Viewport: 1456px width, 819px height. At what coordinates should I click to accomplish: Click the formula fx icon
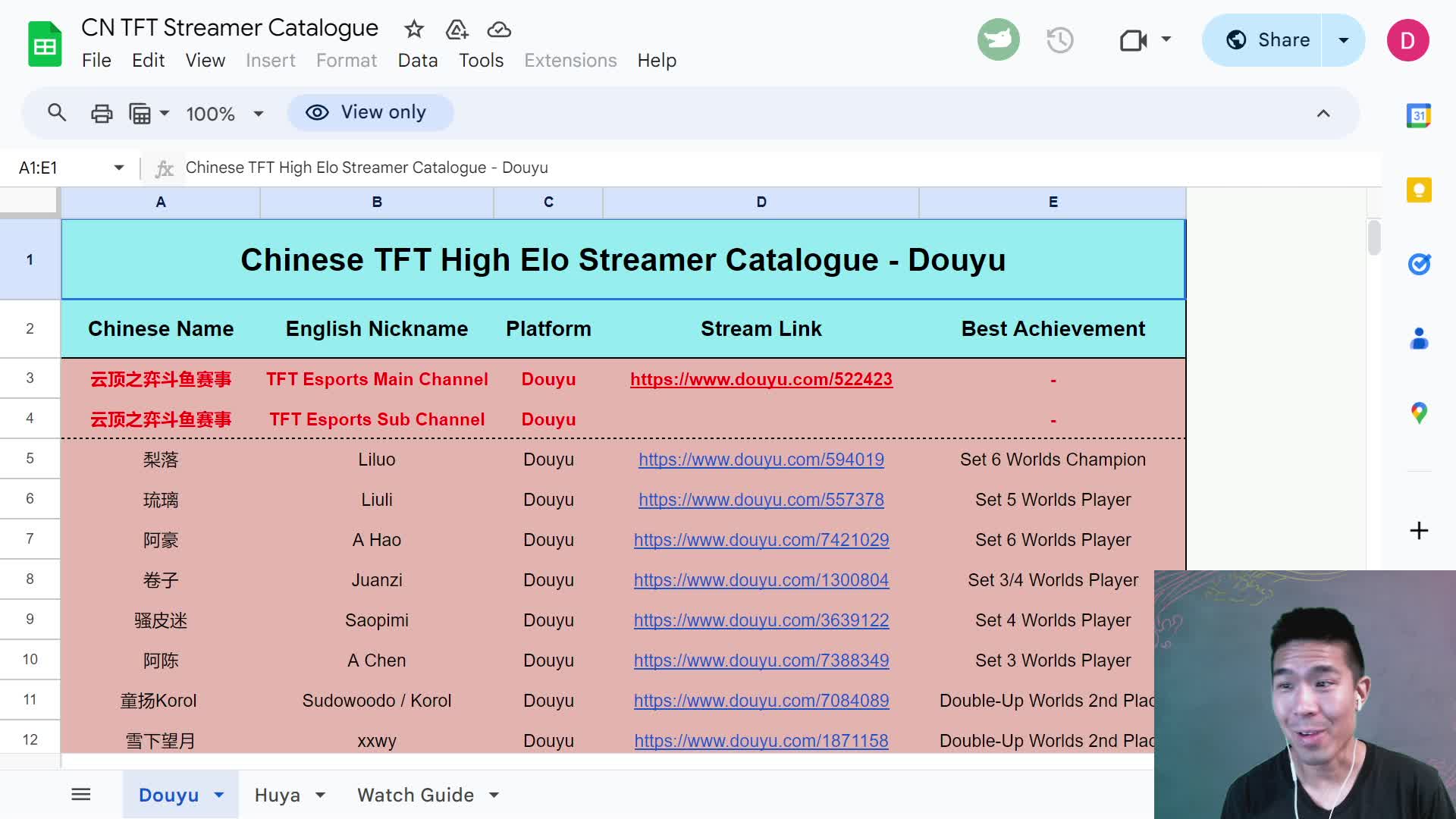point(164,168)
